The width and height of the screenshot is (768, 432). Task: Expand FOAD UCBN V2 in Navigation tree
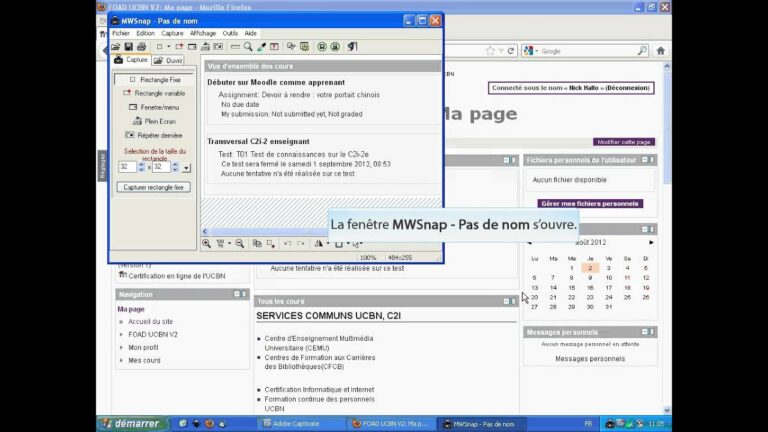121,335
